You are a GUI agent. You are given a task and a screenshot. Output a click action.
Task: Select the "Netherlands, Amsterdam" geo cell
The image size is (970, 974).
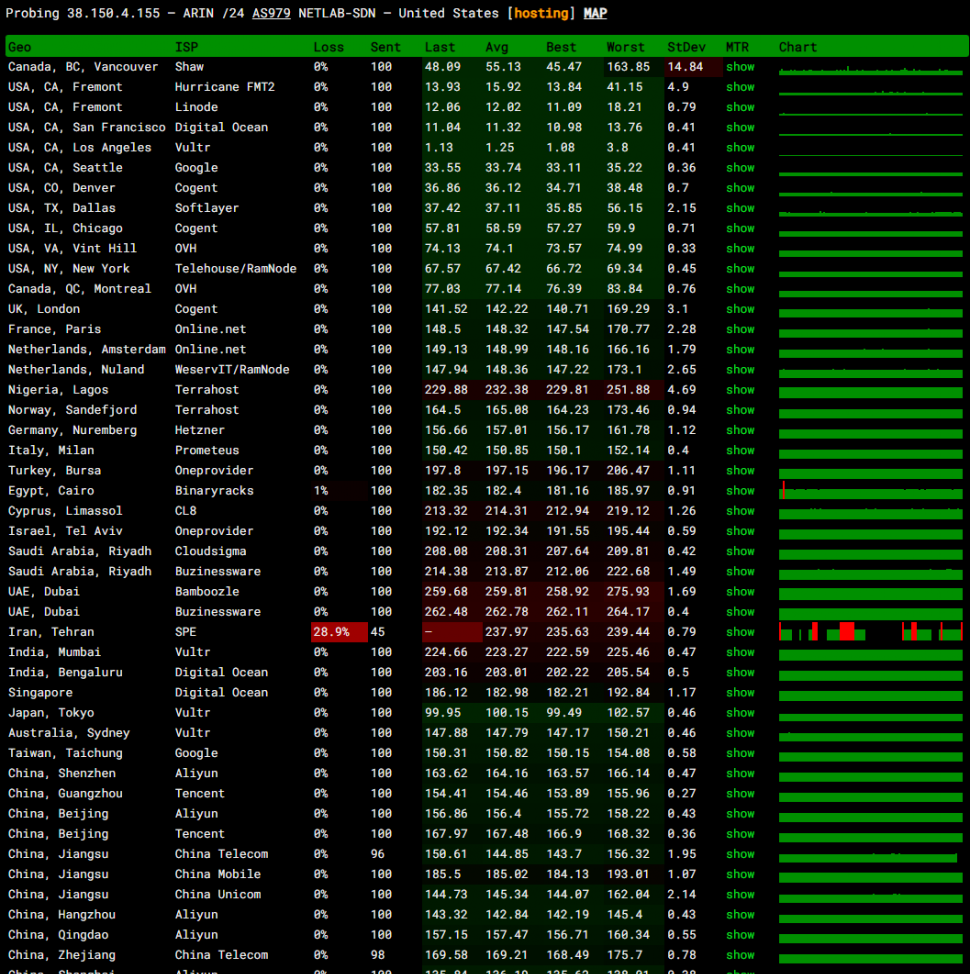[87, 350]
